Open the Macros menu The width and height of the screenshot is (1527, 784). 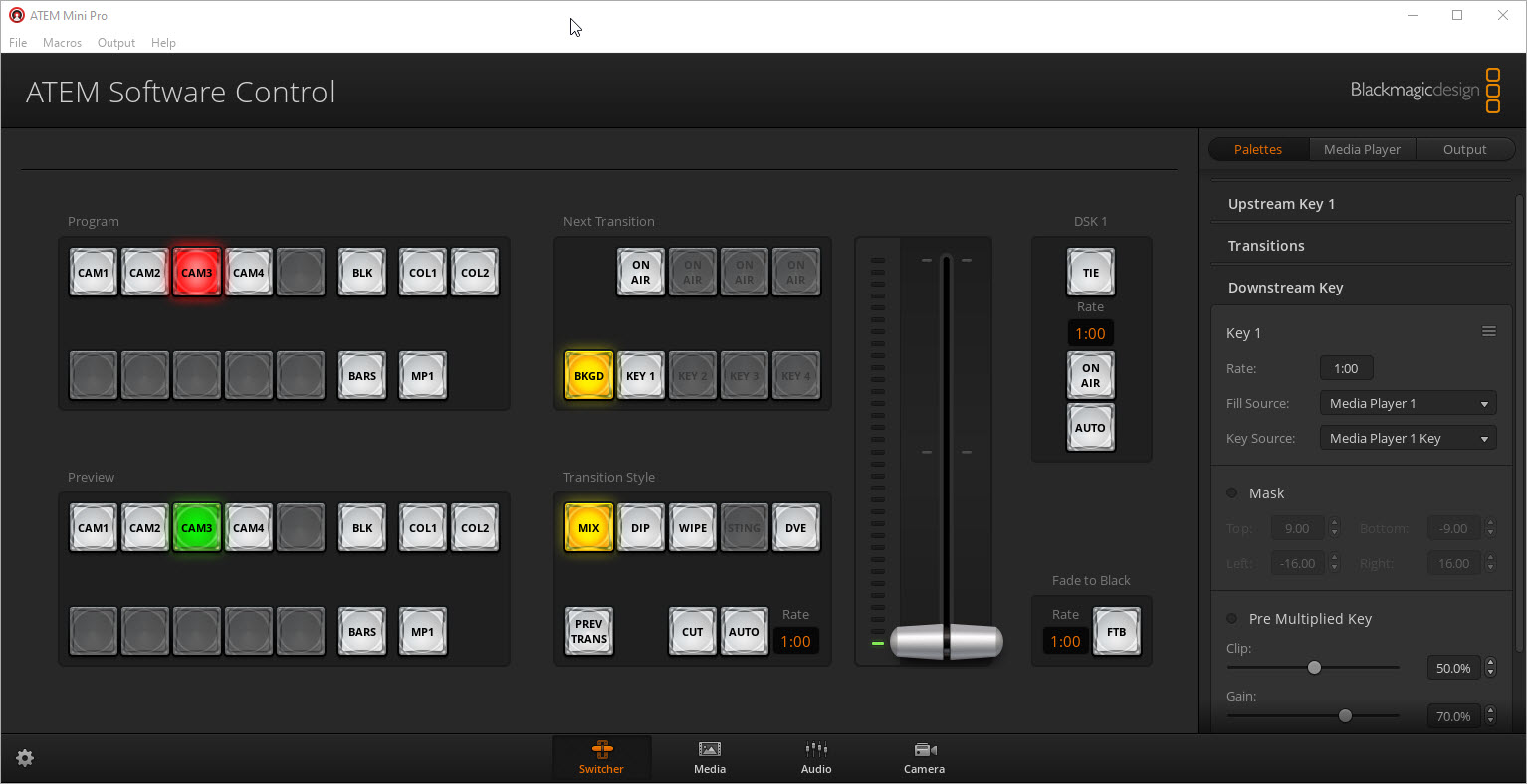62,43
